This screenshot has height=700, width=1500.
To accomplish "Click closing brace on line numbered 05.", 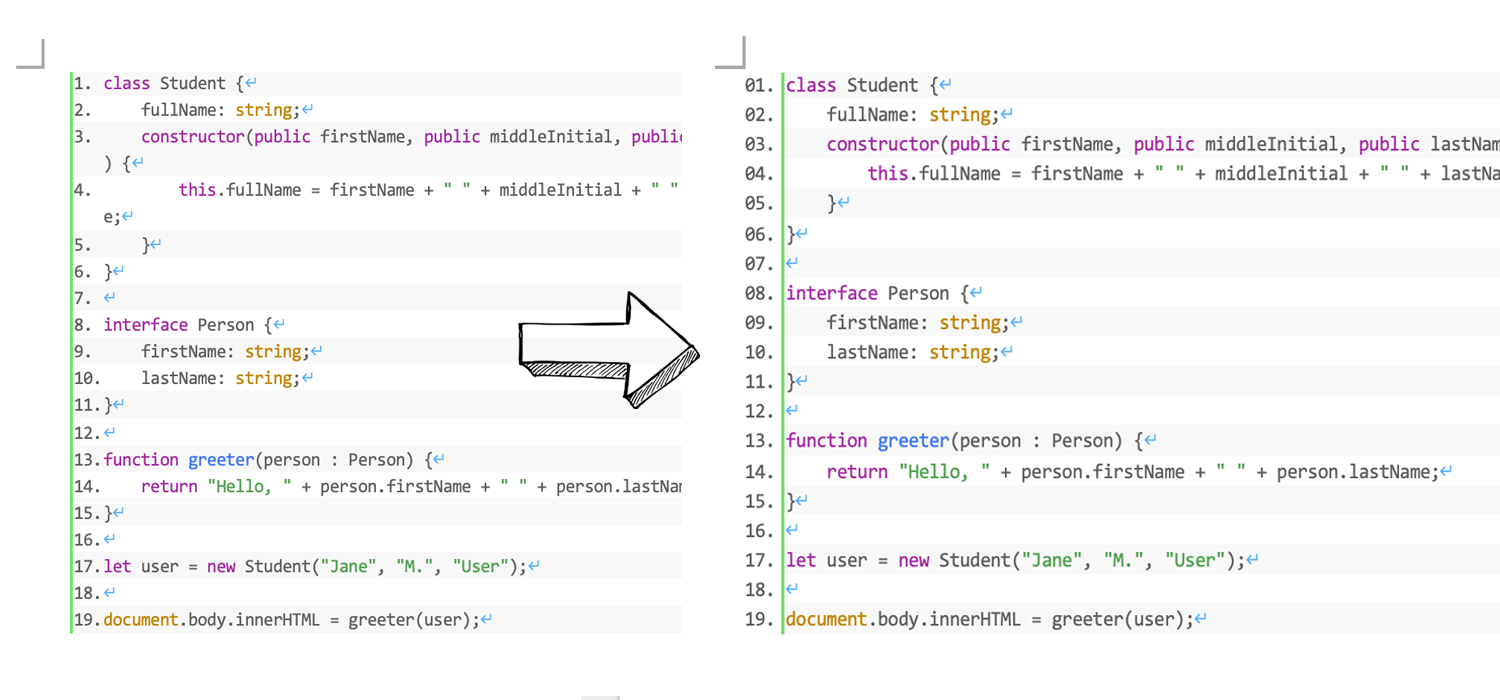I will click(x=832, y=204).
